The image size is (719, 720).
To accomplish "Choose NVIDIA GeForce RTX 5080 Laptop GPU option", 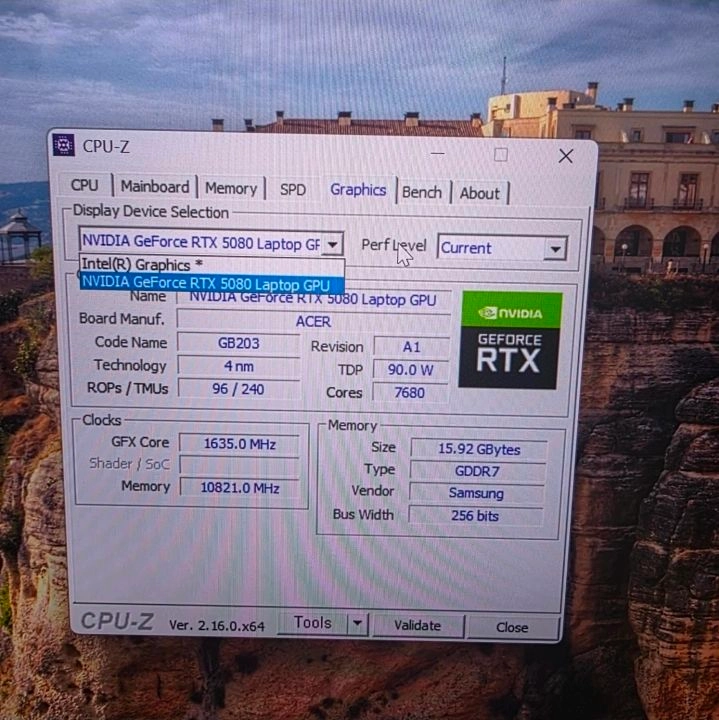I will pyautogui.click(x=212, y=283).
